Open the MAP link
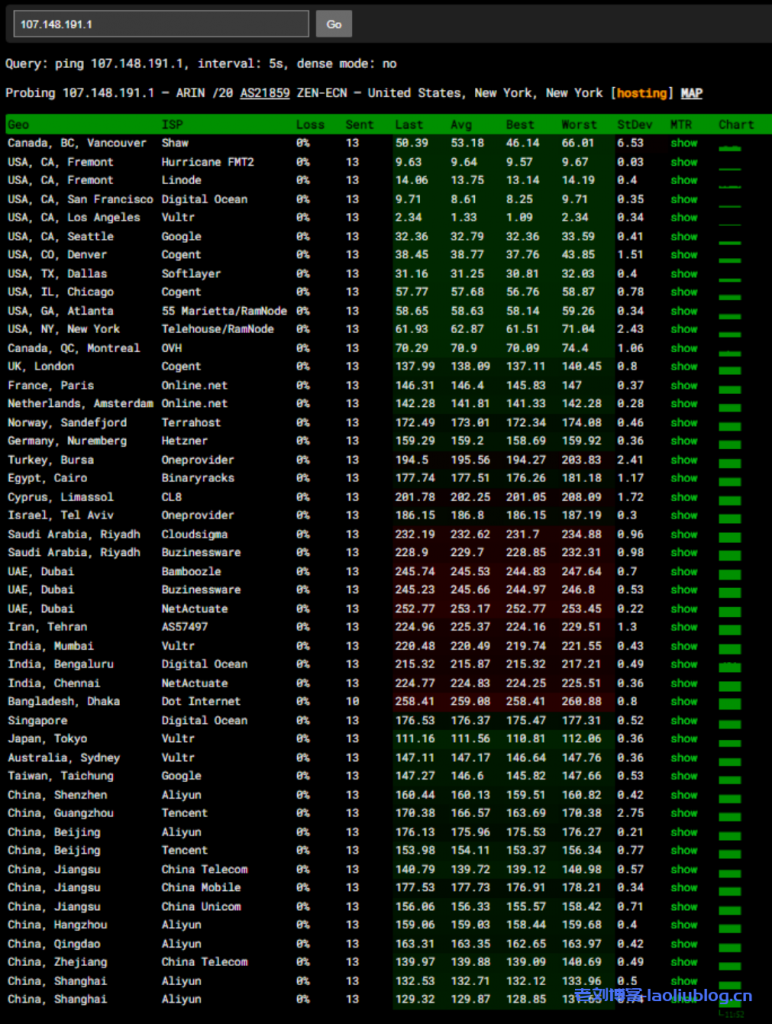 [691, 93]
